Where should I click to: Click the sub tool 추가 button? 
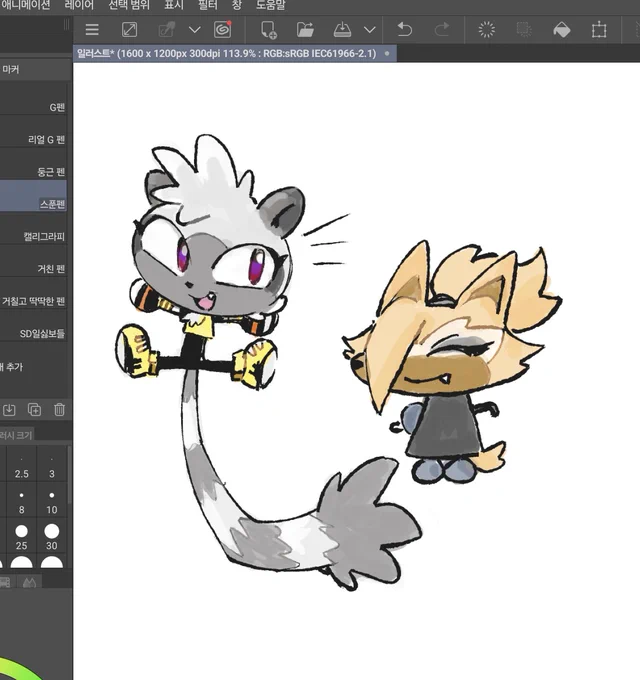(12, 367)
